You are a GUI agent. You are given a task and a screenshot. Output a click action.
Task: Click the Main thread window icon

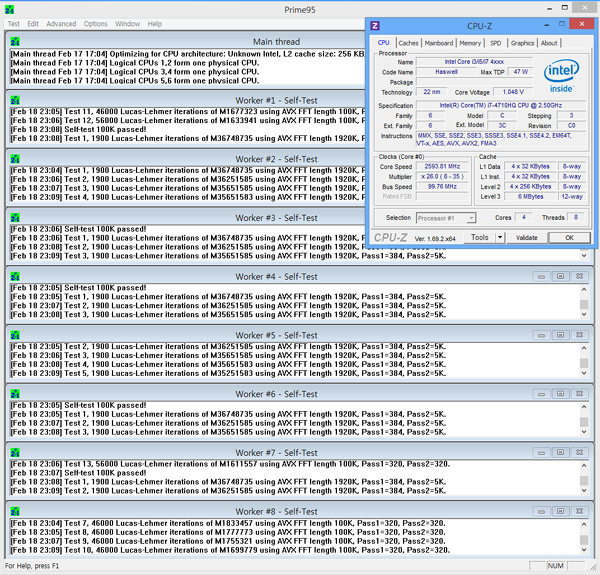click(x=15, y=42)
